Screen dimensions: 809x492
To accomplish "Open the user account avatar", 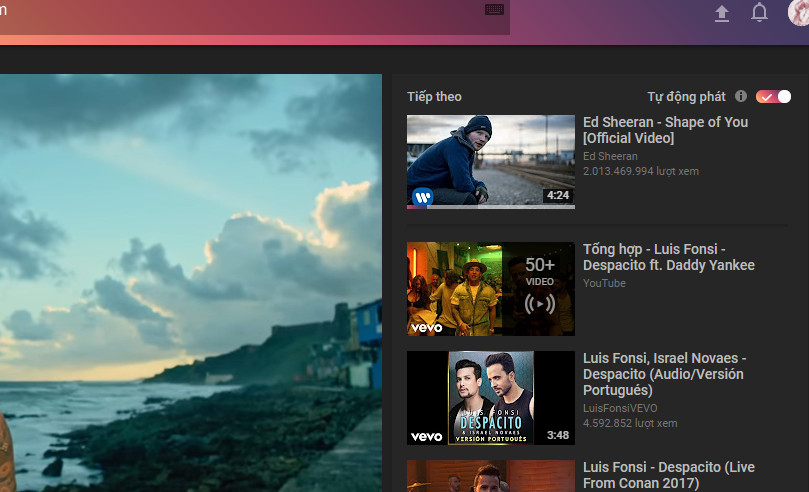I will coord(798,12).
